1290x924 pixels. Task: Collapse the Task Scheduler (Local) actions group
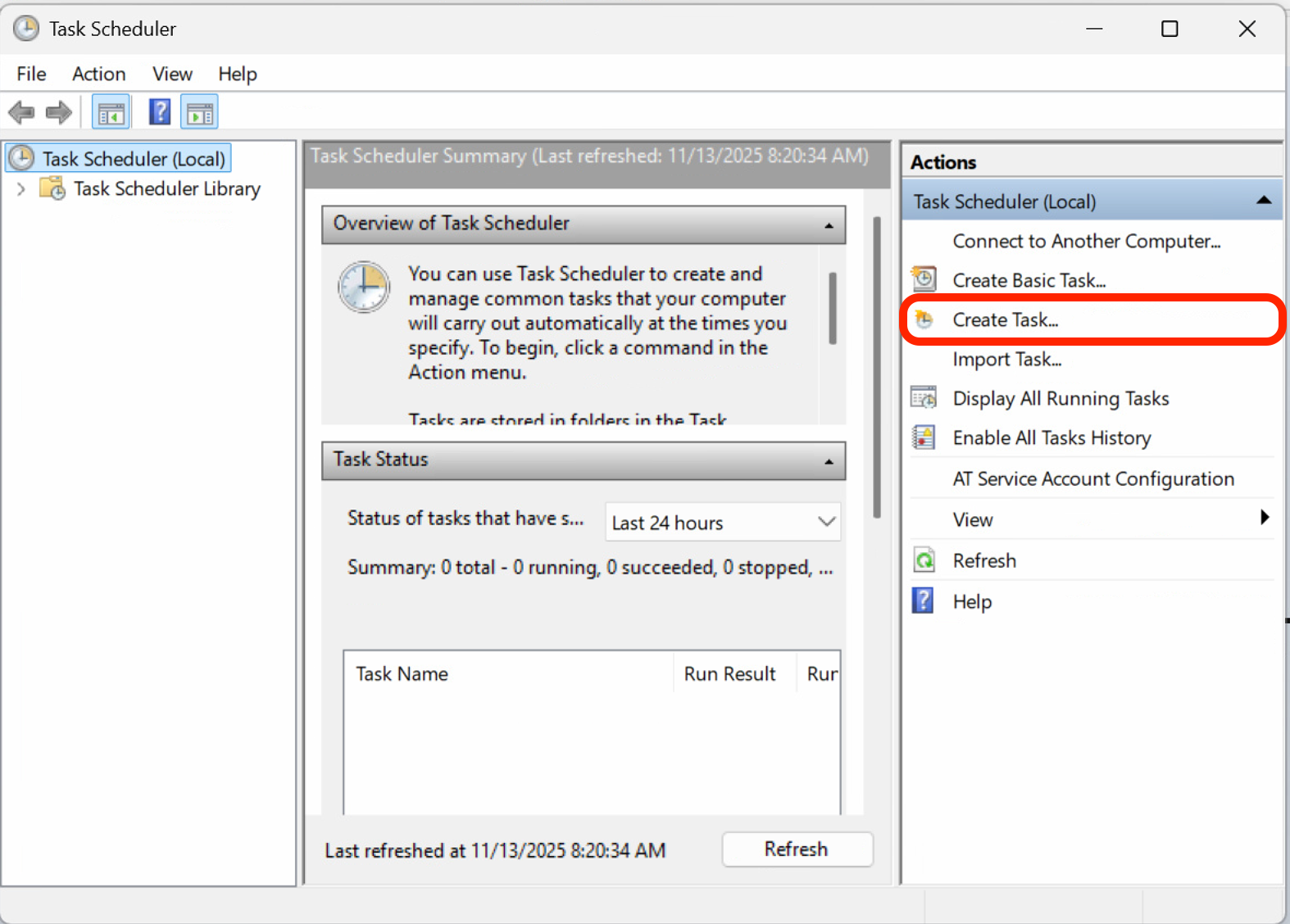(x=1263, y=201)
